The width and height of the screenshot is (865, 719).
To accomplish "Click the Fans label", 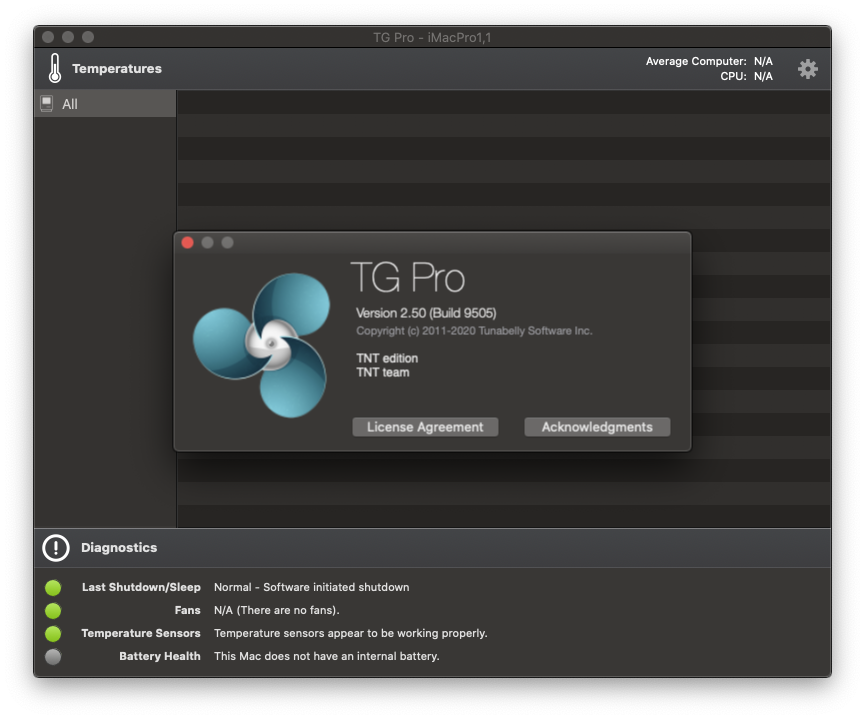I will pyautogui.click(x=188, y=610).
